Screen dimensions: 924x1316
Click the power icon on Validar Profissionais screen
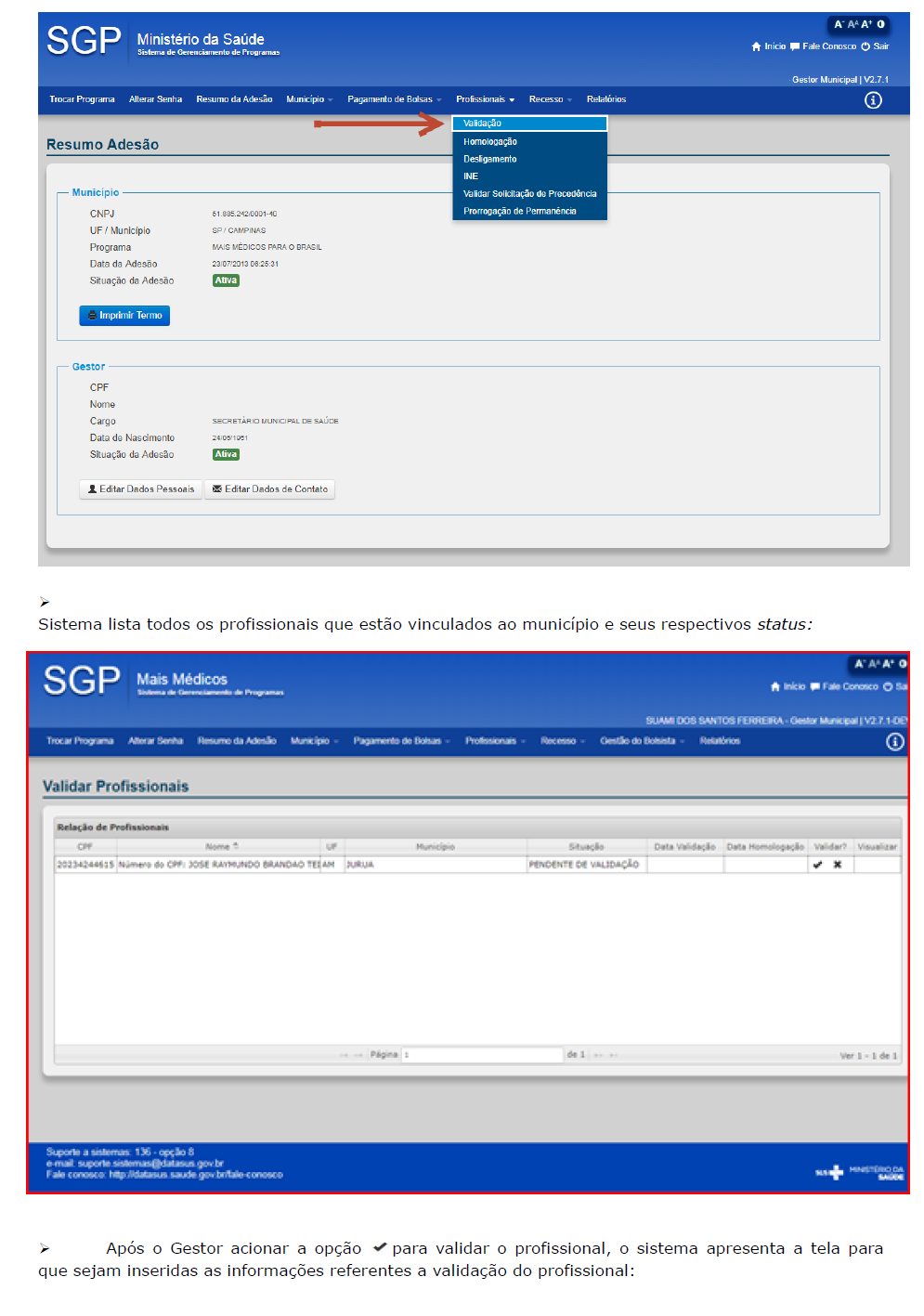[x=888, y=687]
